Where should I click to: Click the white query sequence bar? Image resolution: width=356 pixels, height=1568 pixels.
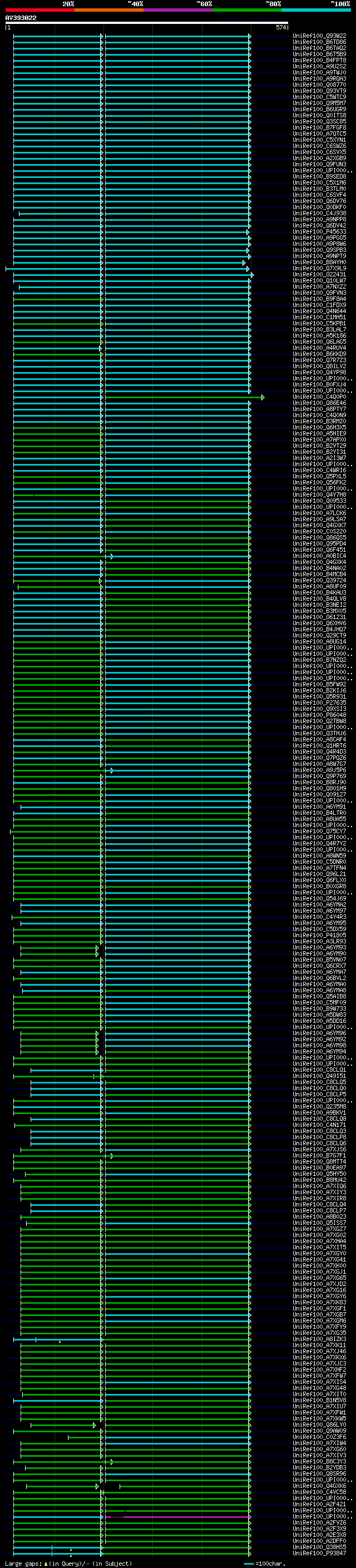coord(147,22)
